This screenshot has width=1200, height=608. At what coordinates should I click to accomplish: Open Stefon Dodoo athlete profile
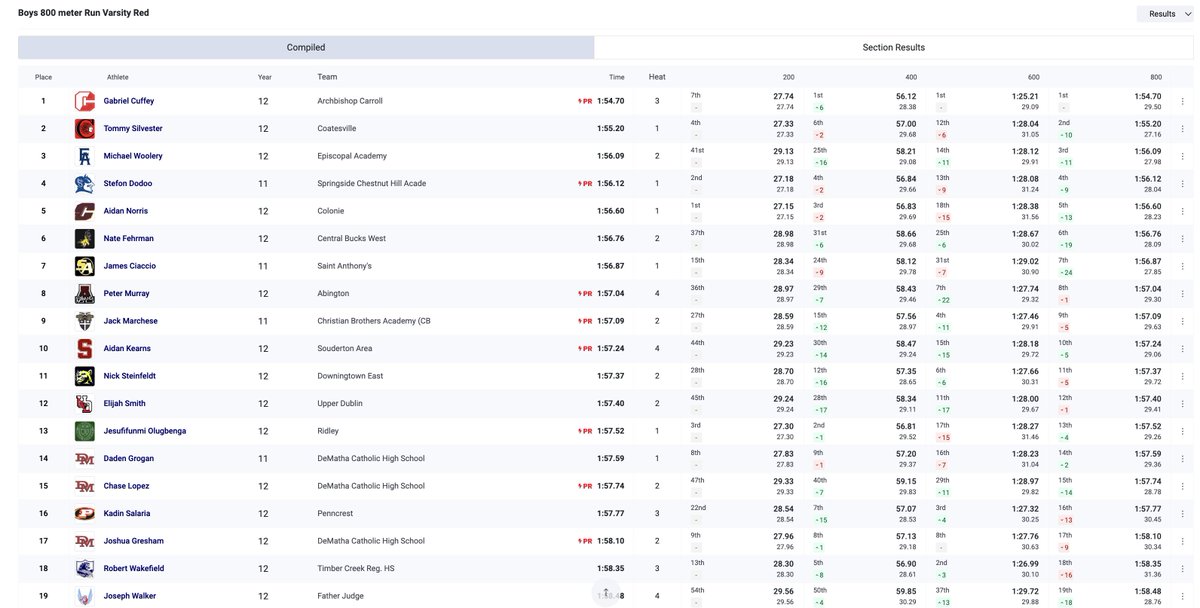[x=127, y=184]
